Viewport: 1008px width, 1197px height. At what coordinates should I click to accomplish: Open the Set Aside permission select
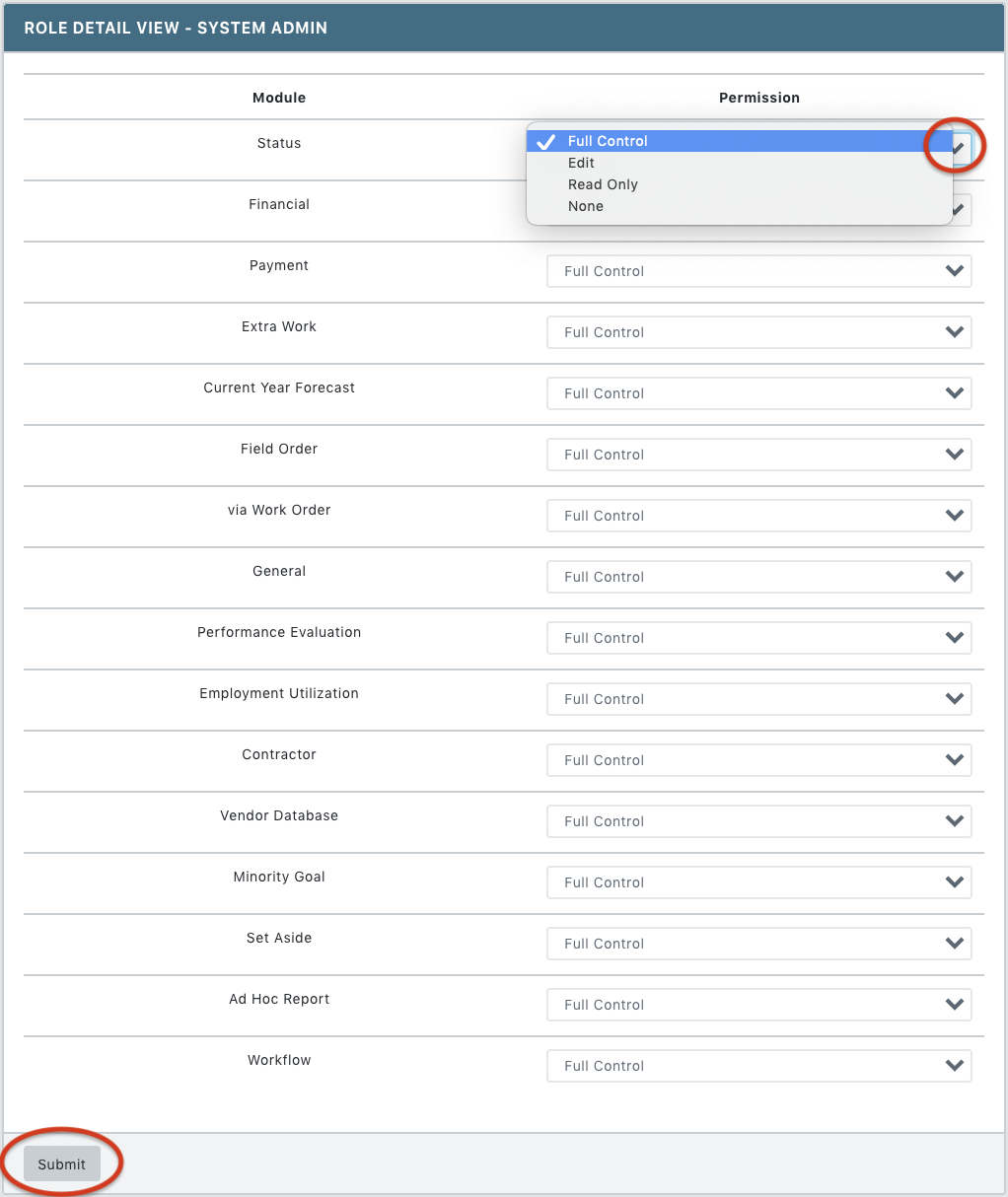tap(759, 944)
